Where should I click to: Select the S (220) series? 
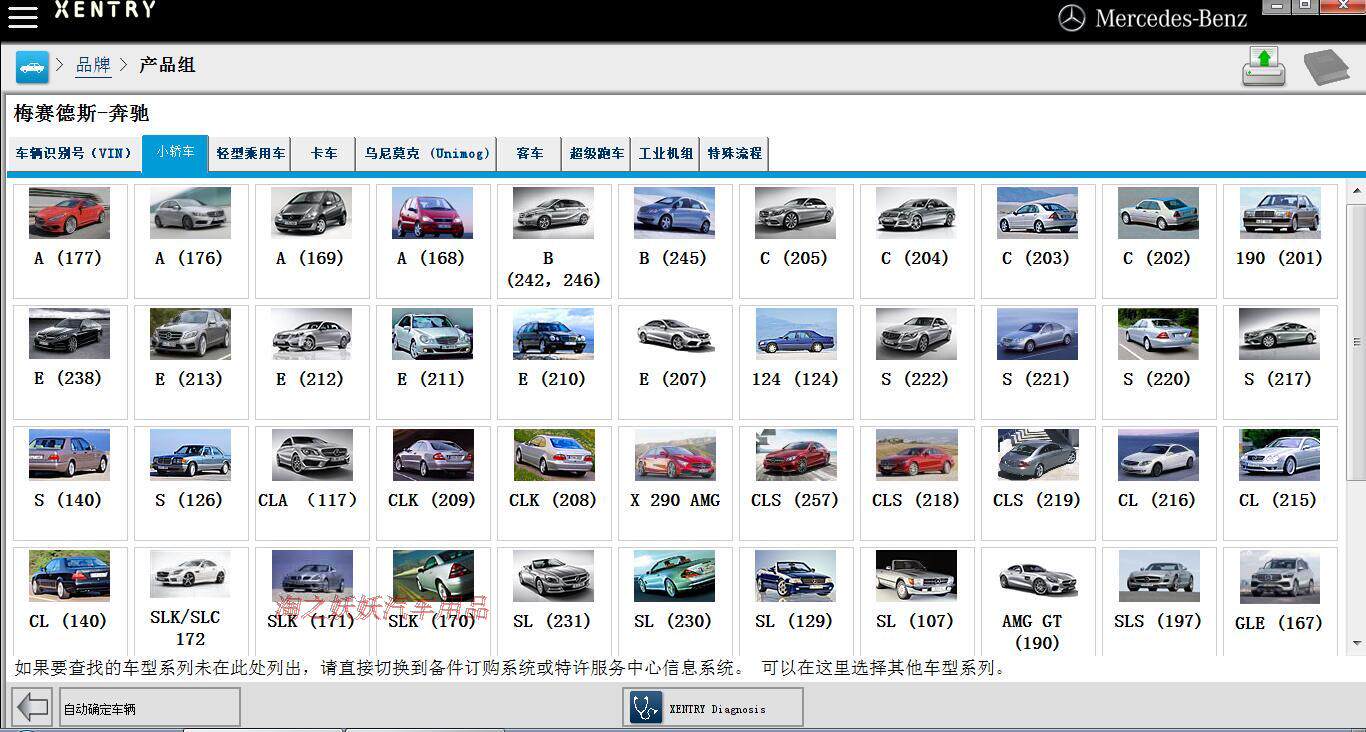pos(1159,362)
